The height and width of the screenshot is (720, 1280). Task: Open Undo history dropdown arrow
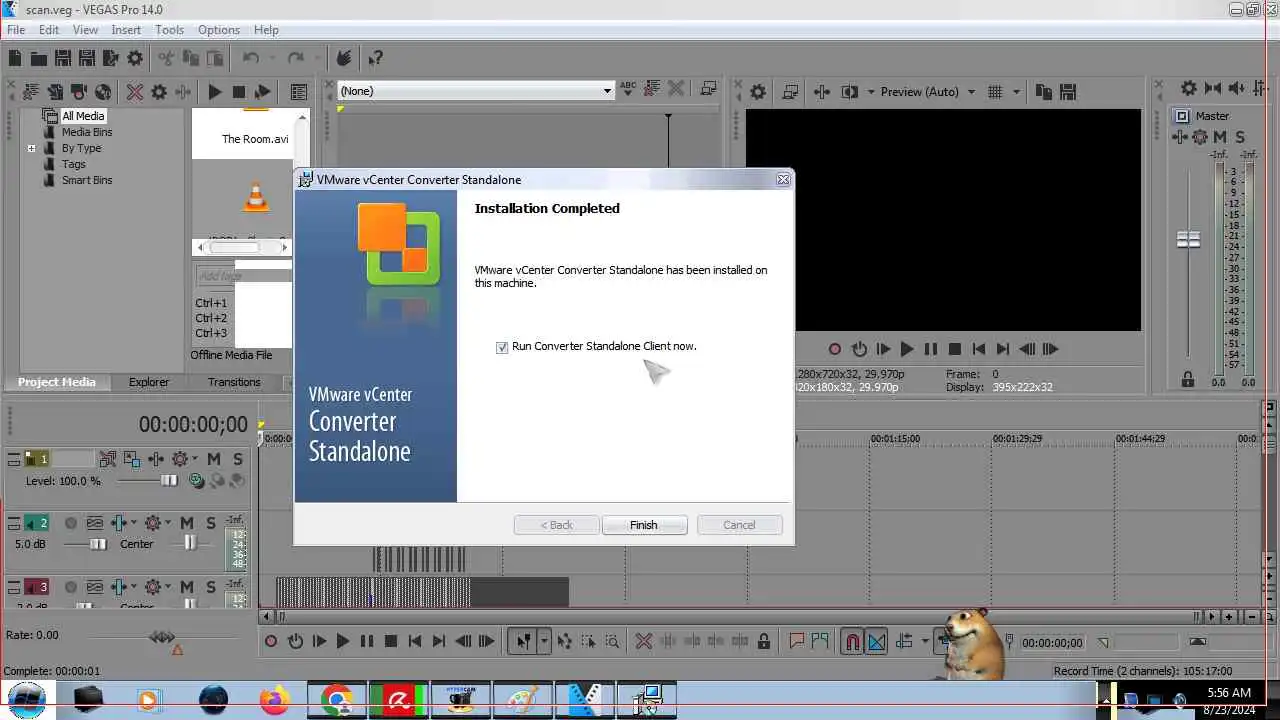tap(270, 59)
